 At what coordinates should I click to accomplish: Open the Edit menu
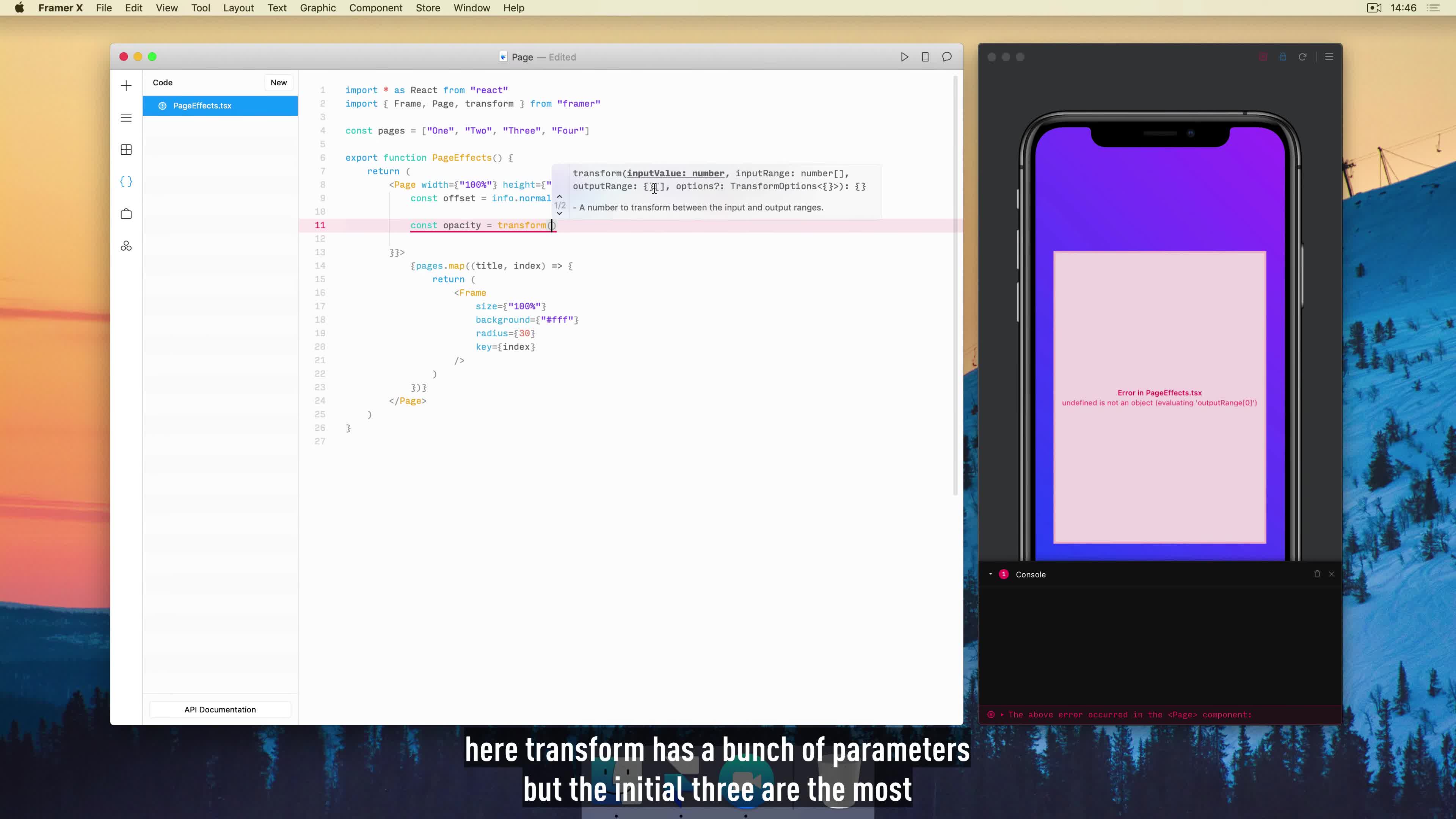(x=133, y=8)
